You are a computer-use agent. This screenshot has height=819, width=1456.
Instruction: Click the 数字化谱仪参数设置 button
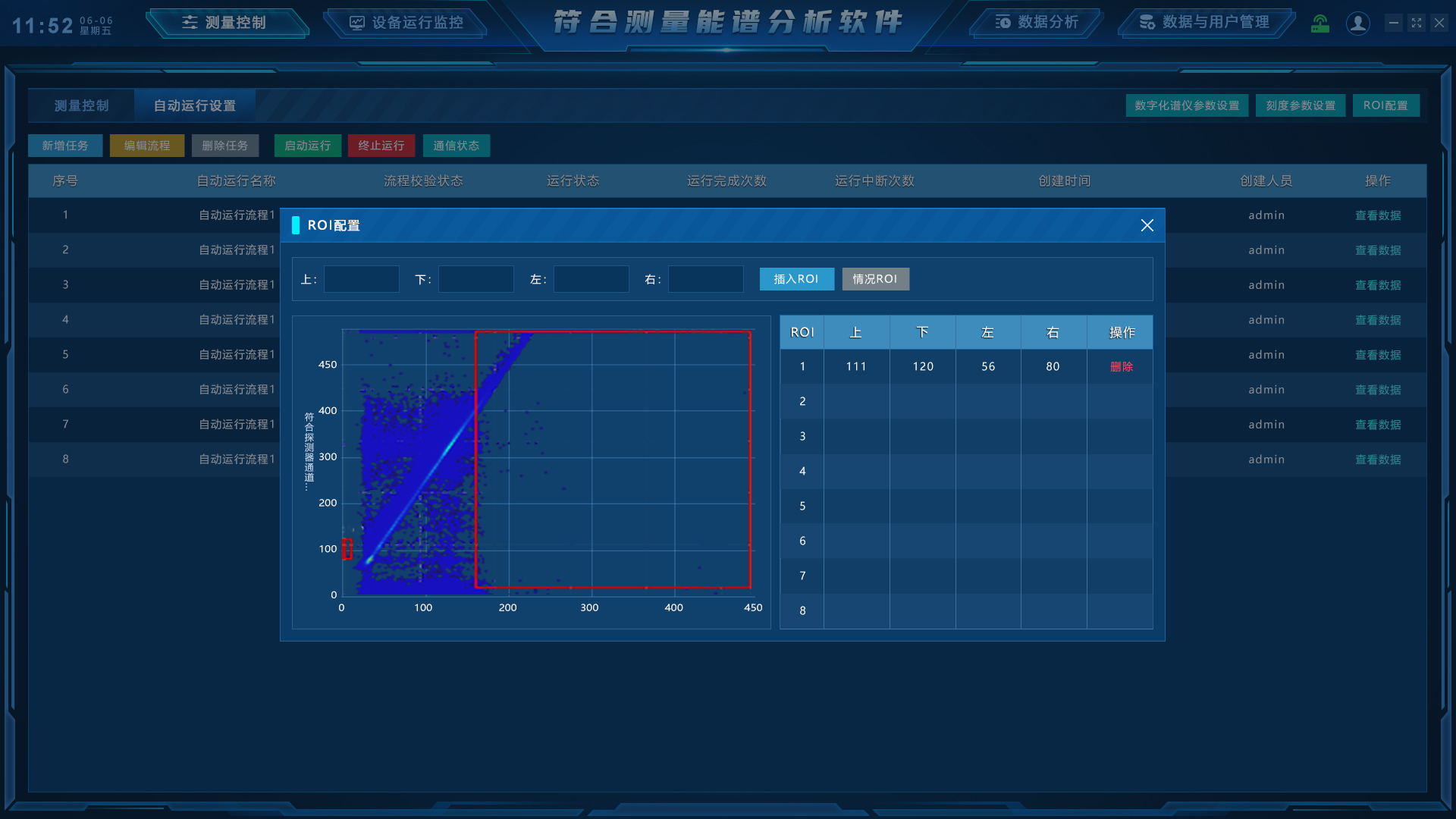1187,105
